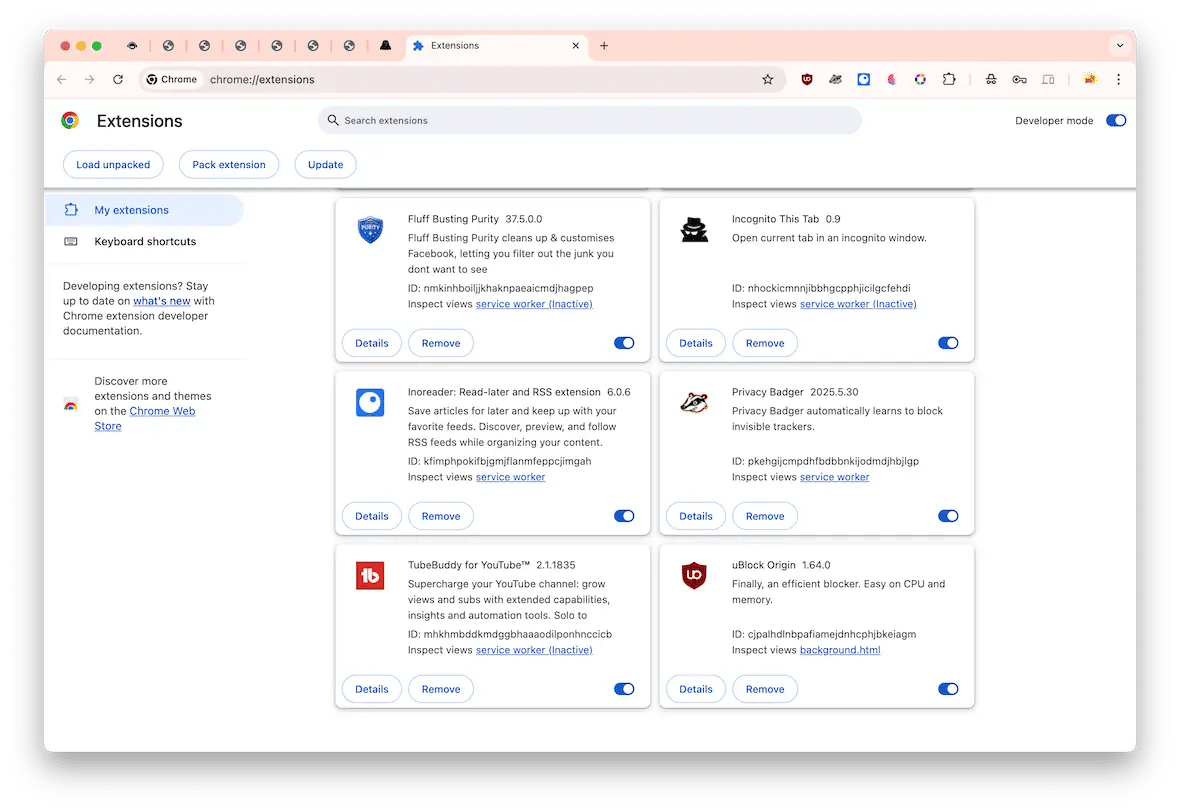Click the TubeBuddy red logo icon
1180x810 pixels.
tap(370, 576)
